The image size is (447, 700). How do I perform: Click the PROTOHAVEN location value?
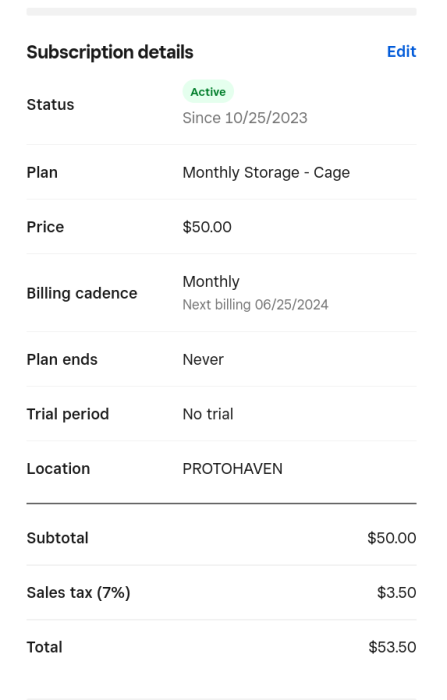pos(233,469)
